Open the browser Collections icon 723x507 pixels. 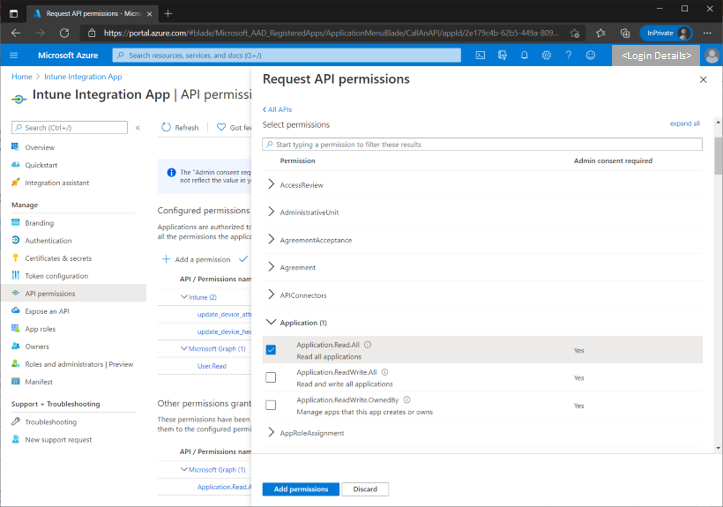point(625,33)
